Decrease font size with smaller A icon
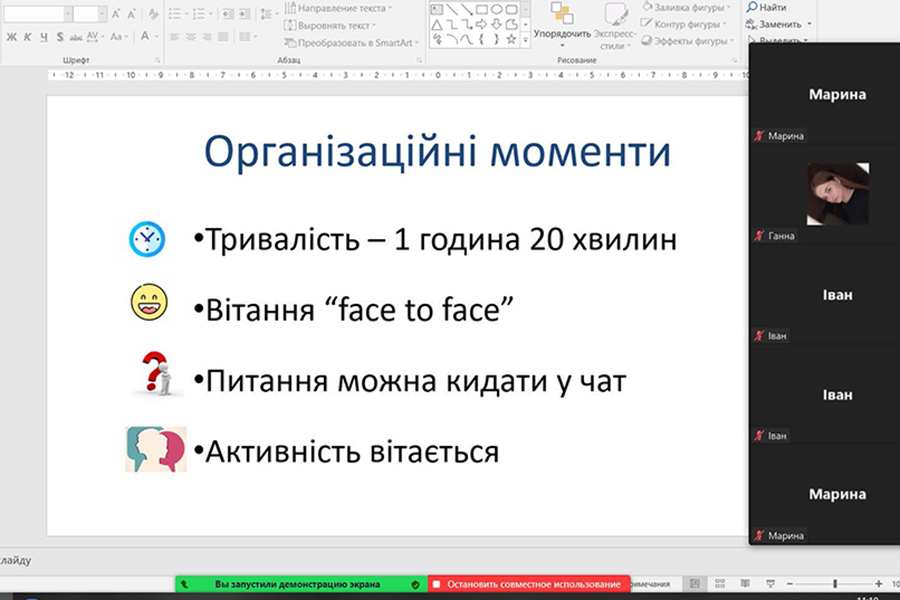900x600 pixels. pyautogui.click(x=131, y=14)
